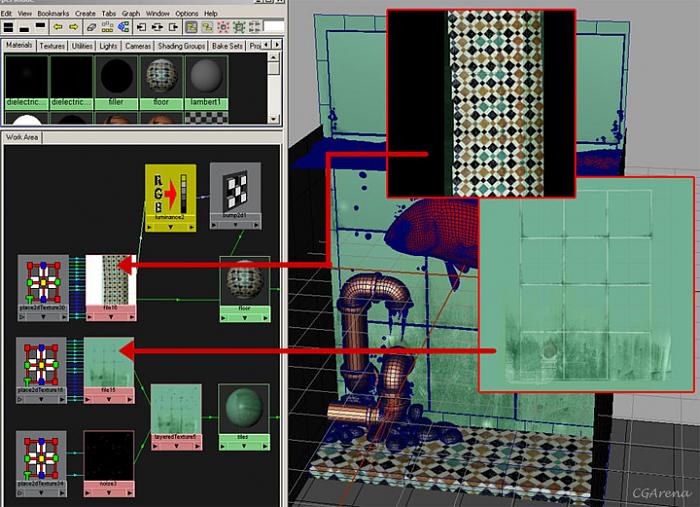The height and width of the screenshot is (507, 700).
Task: Select the filler material swatch
Action: tap(117, 82)
